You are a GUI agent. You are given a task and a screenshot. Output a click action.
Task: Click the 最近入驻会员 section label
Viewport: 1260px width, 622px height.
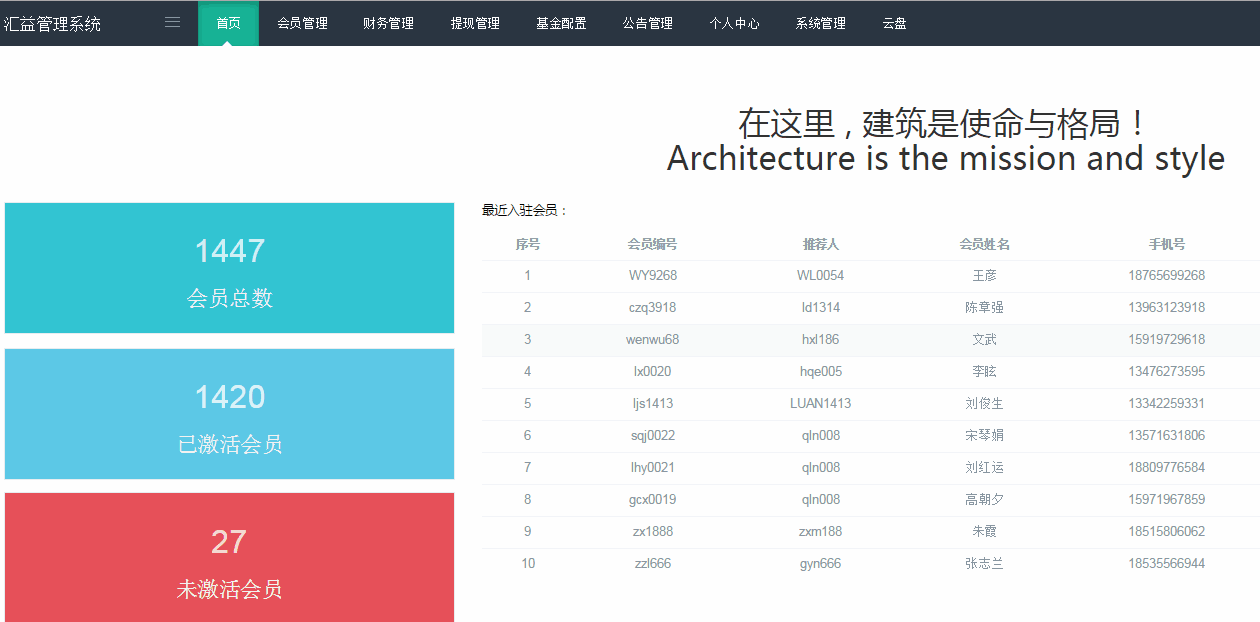pyautogui.click(x=525, y=210)
